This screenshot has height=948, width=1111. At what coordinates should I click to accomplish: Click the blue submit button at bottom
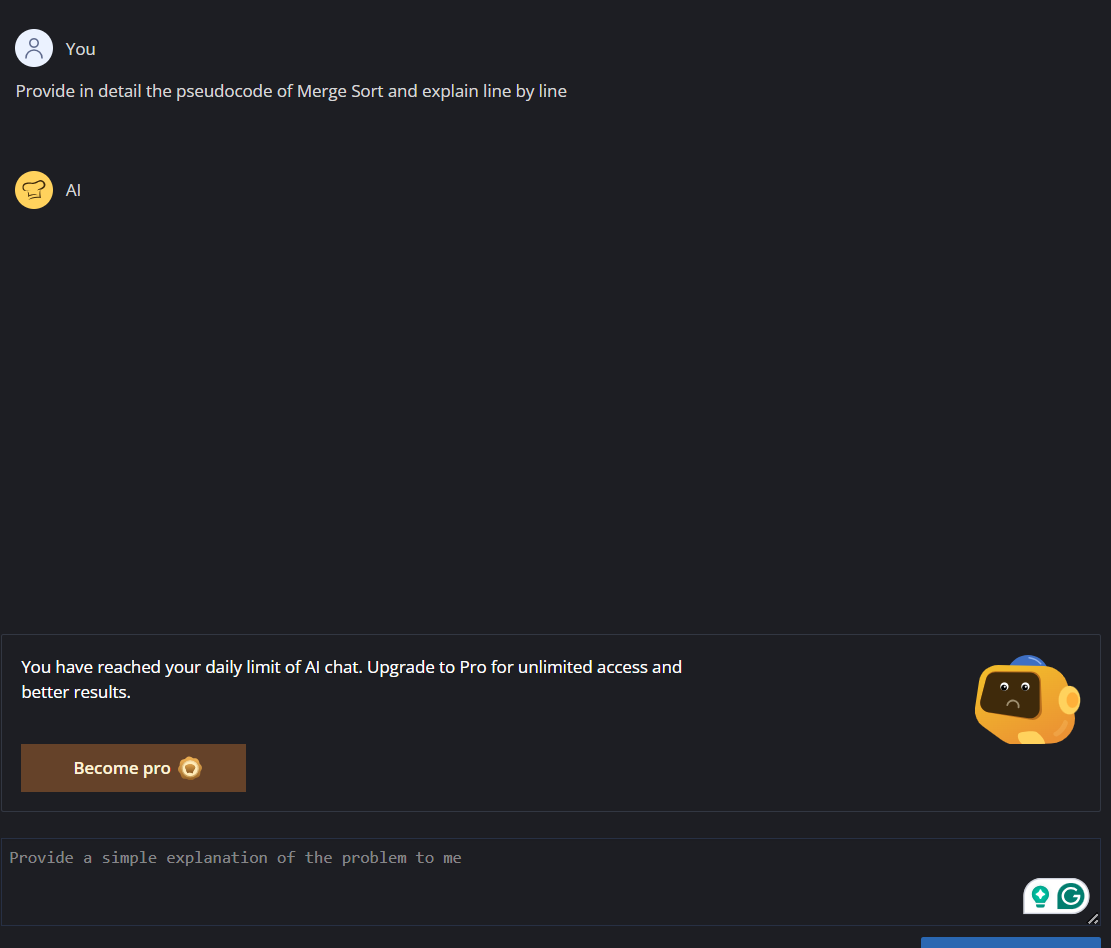tap(1010, 942)
